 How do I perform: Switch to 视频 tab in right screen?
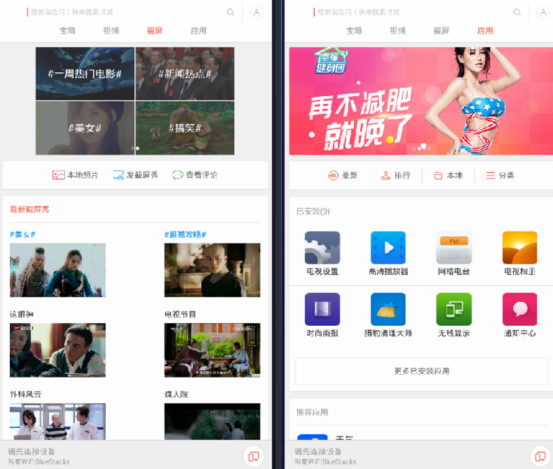pyautogui.click(x=397, y=31)
